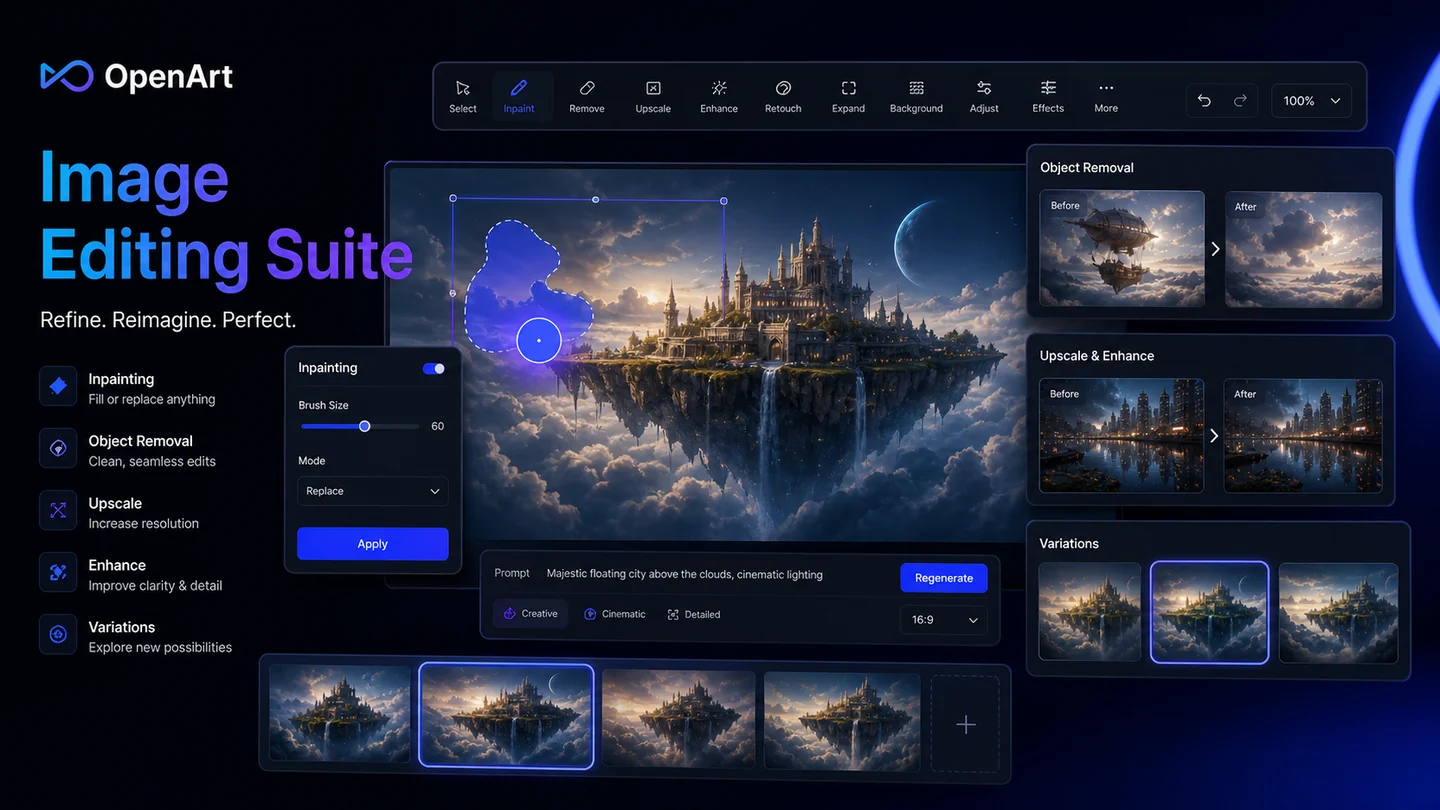Screen dimensions: 1440x810
Task: Click the Enhance feature icon in left list
Action: [58, 572]
